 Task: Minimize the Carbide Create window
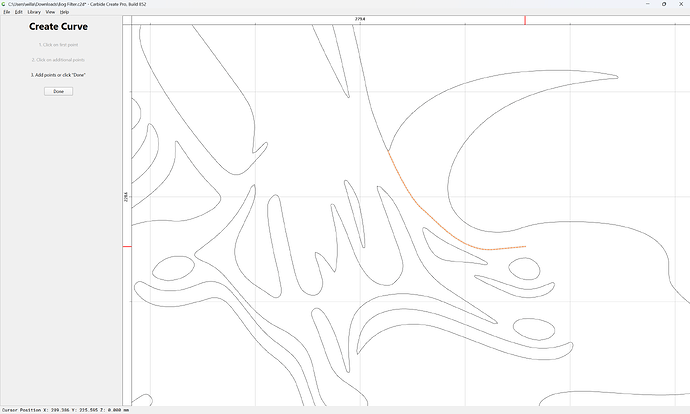click(647, 4)
